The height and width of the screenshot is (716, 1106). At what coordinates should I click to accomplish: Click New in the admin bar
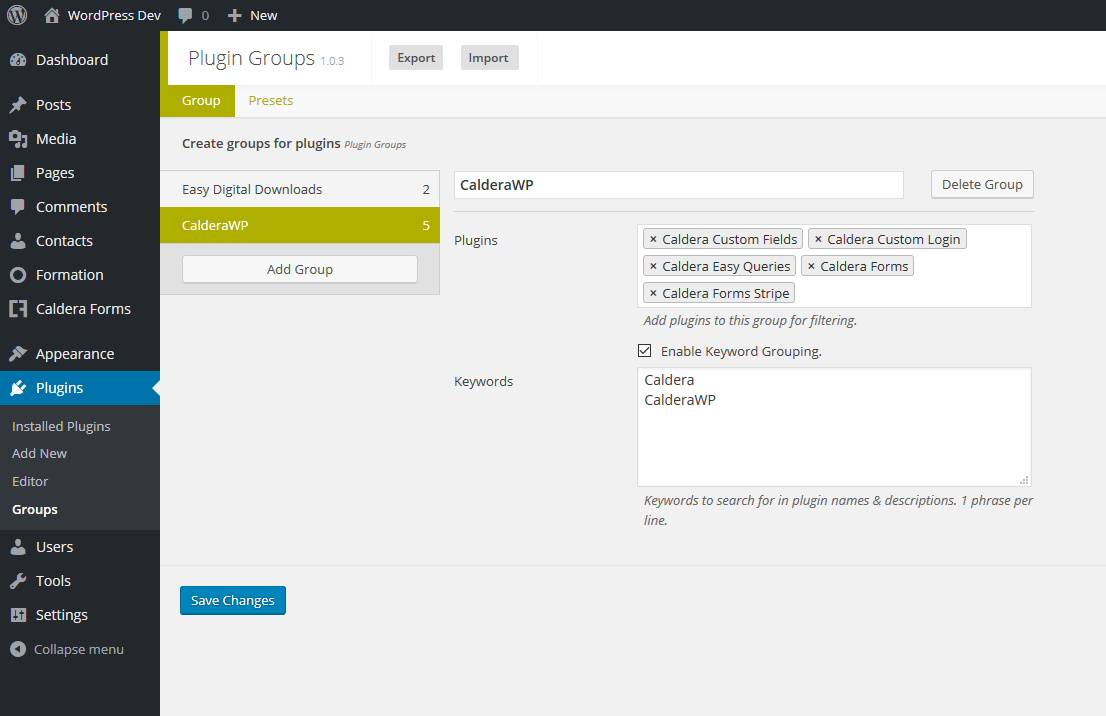coord(264,16)
